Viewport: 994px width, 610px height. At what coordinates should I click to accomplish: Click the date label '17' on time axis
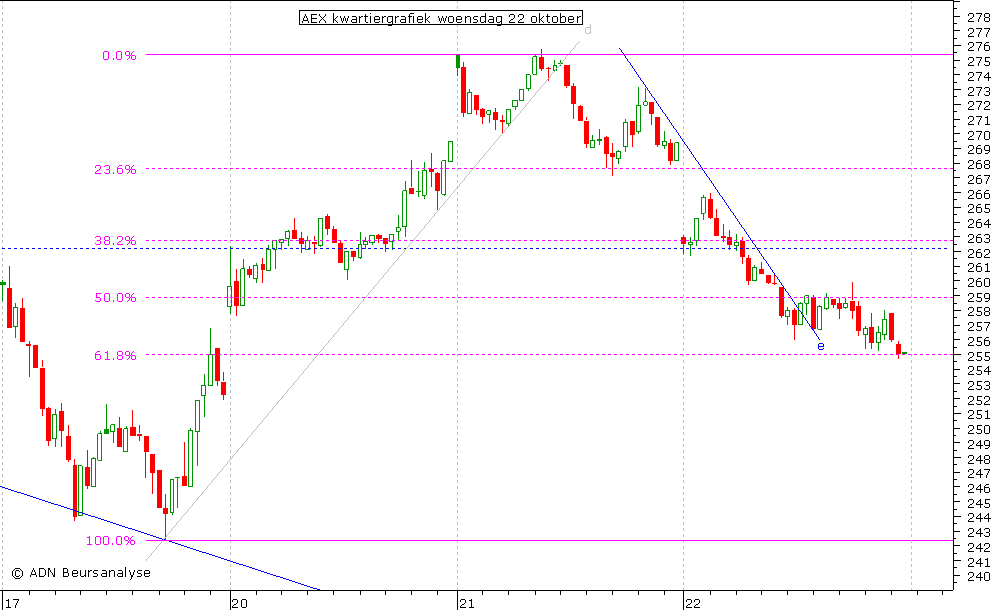tap(12, 603)
